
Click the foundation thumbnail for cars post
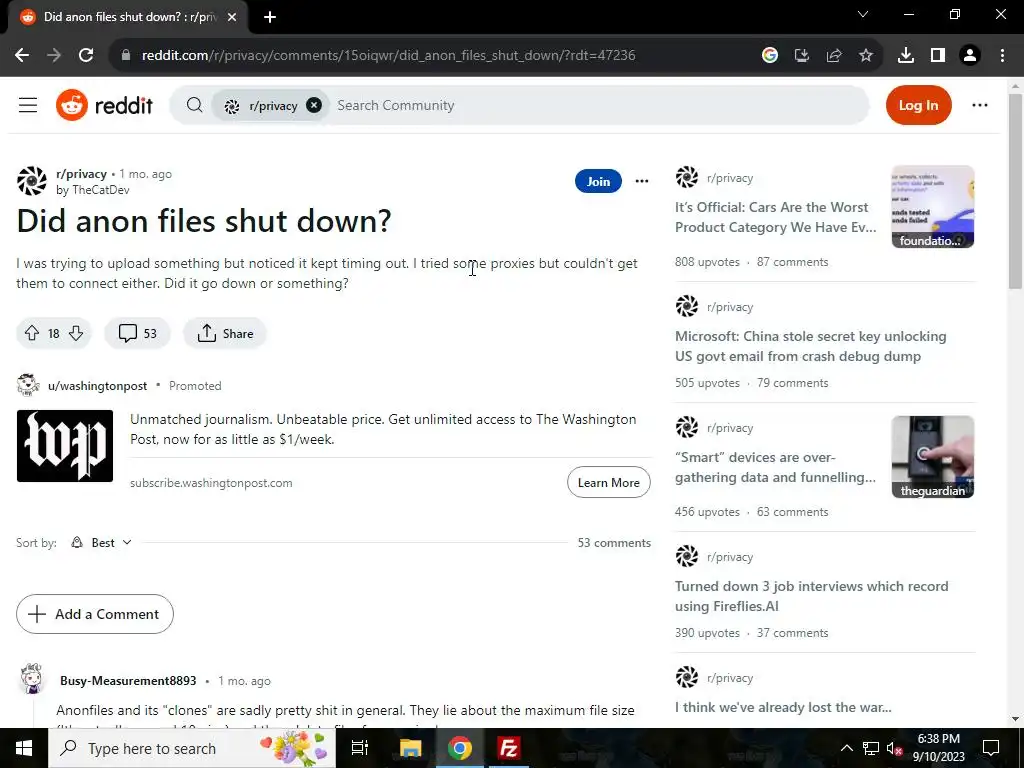[933, 206]
